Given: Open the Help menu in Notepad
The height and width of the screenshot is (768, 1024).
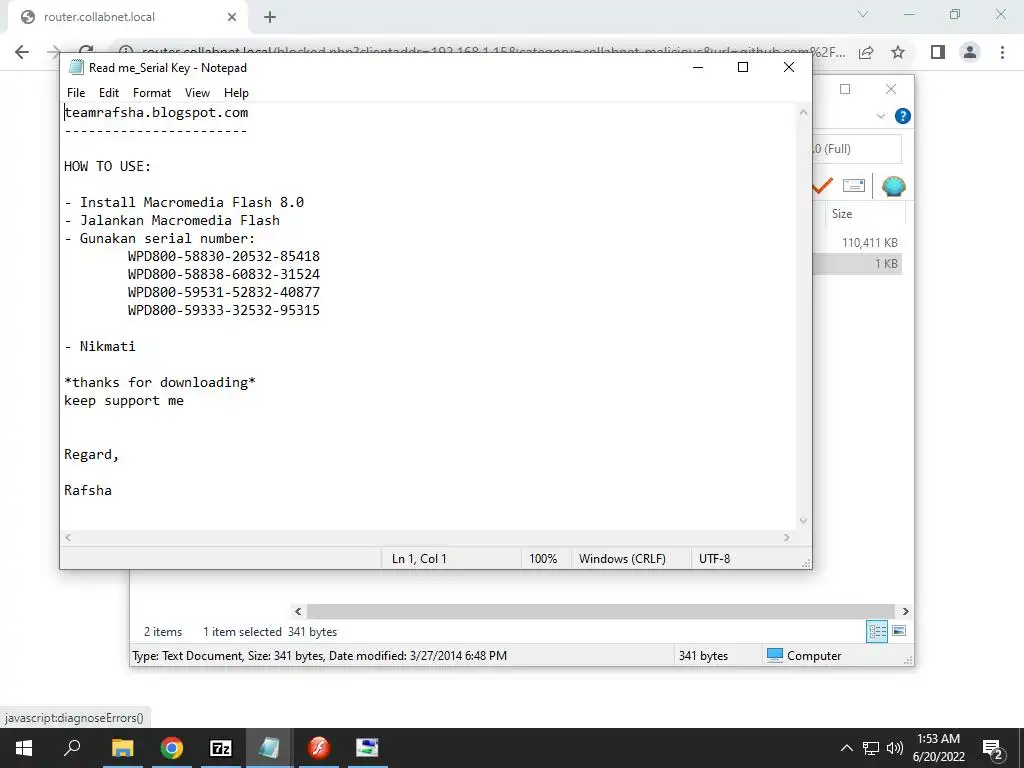Looking at the screenshot, I should click(x=236, y=93).
